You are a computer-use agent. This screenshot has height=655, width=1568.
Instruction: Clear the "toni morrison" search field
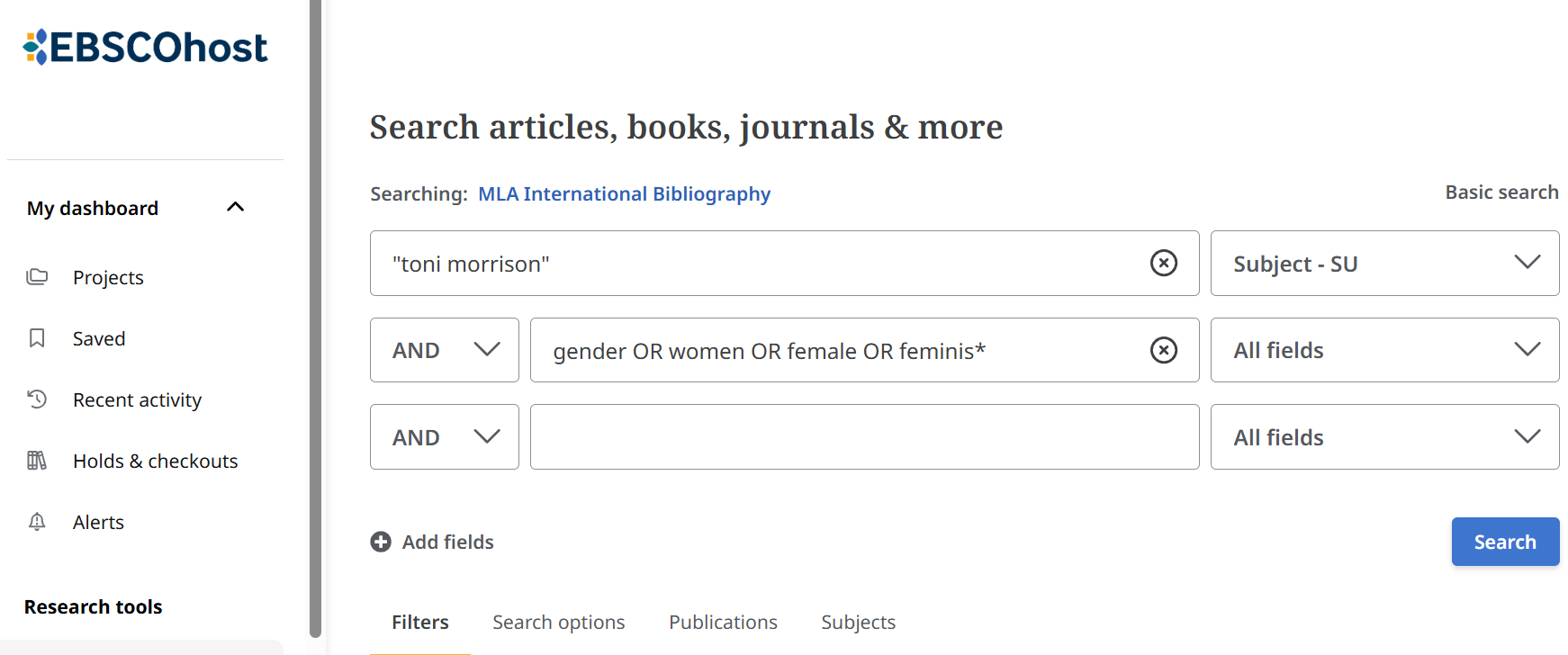coord(1164,263)
